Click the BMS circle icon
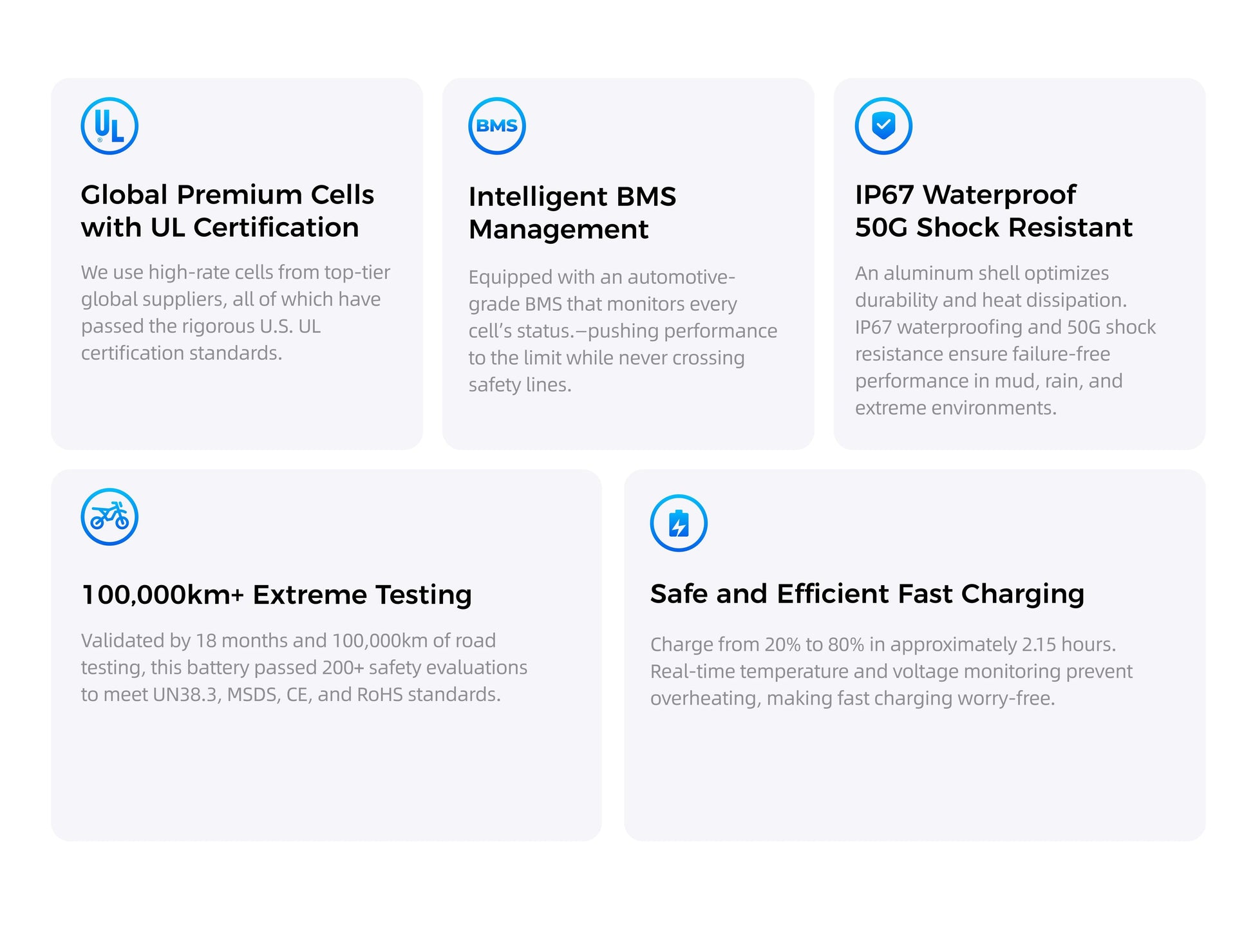The image size is (1253, 952). point(497,126)
